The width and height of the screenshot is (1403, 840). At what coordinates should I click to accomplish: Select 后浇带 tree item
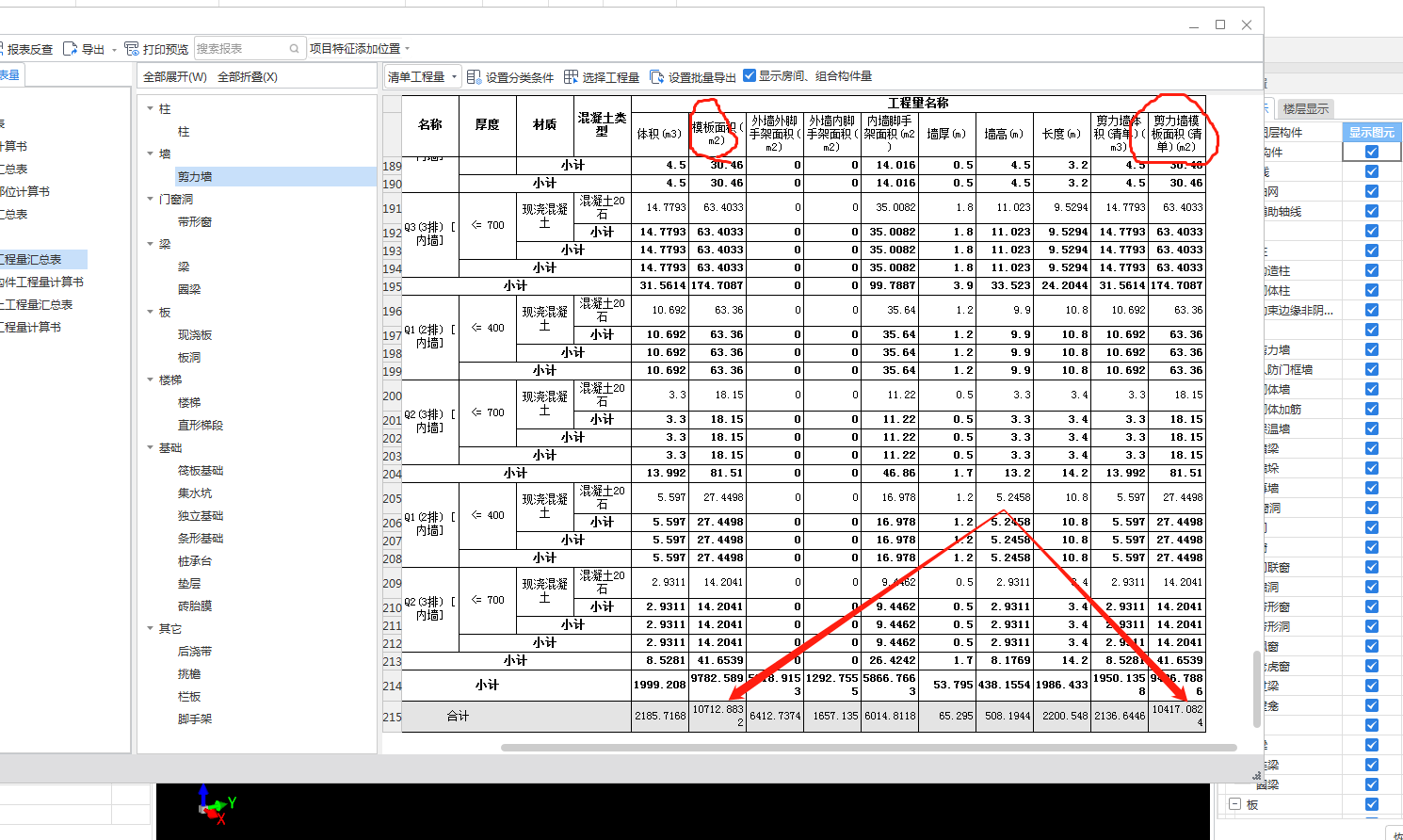click(x=195, y=651)
